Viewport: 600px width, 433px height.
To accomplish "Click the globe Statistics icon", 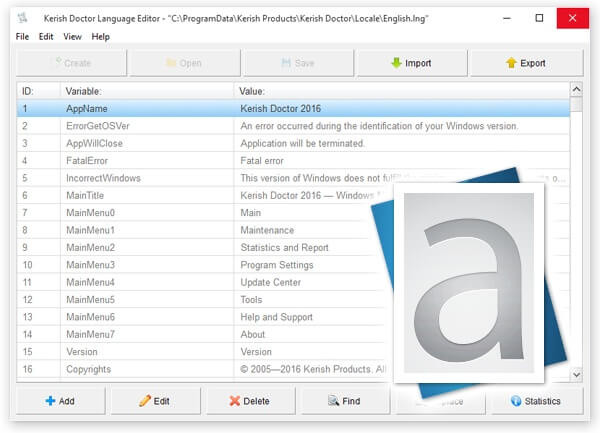I will click(516, 400).
